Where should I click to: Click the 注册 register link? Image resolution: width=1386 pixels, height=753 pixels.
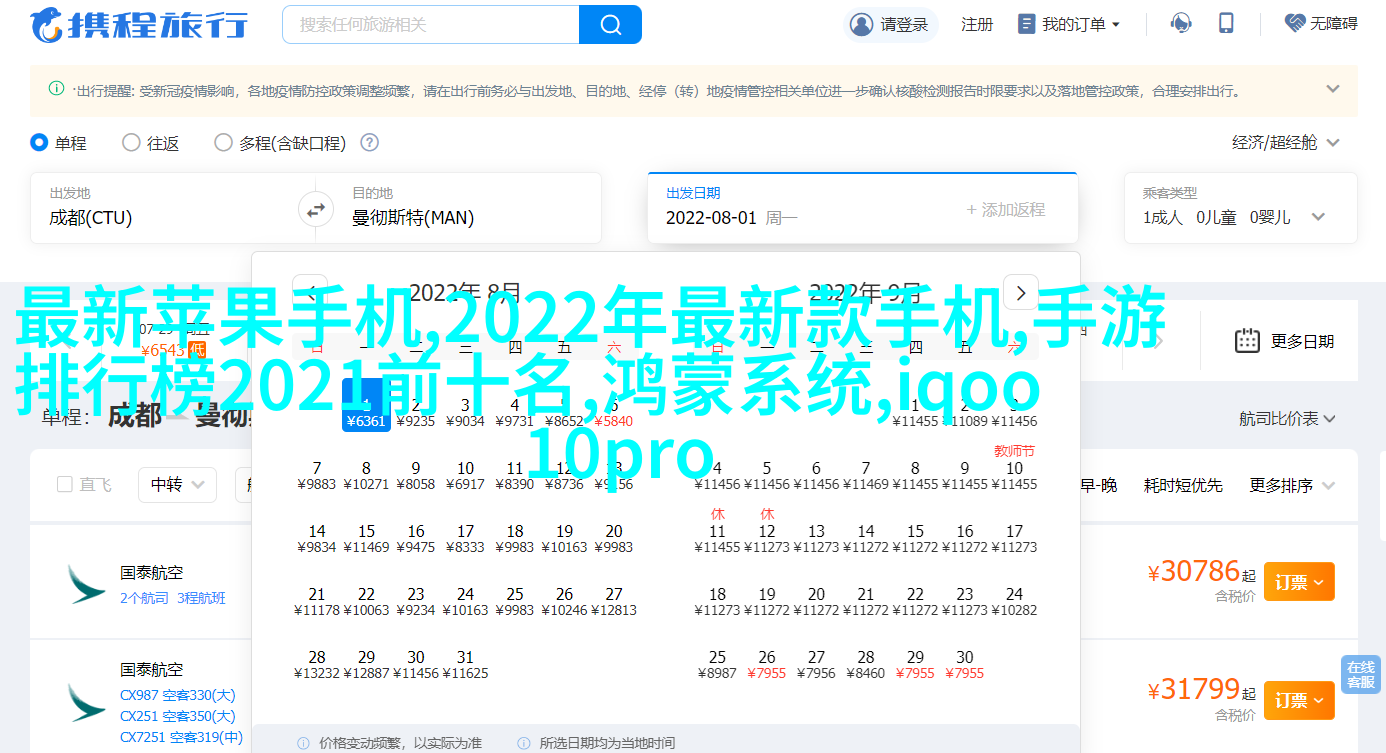click(x=976, y=24)
